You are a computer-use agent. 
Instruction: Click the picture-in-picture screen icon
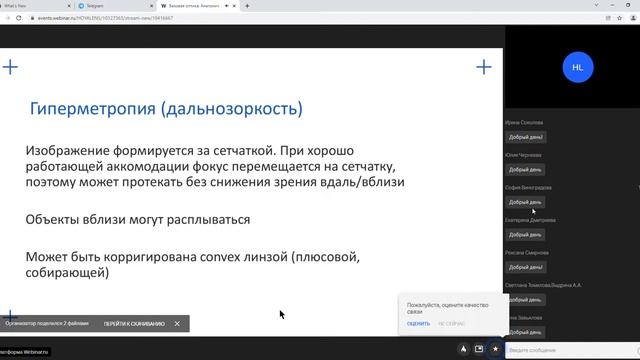click(479, 349)
